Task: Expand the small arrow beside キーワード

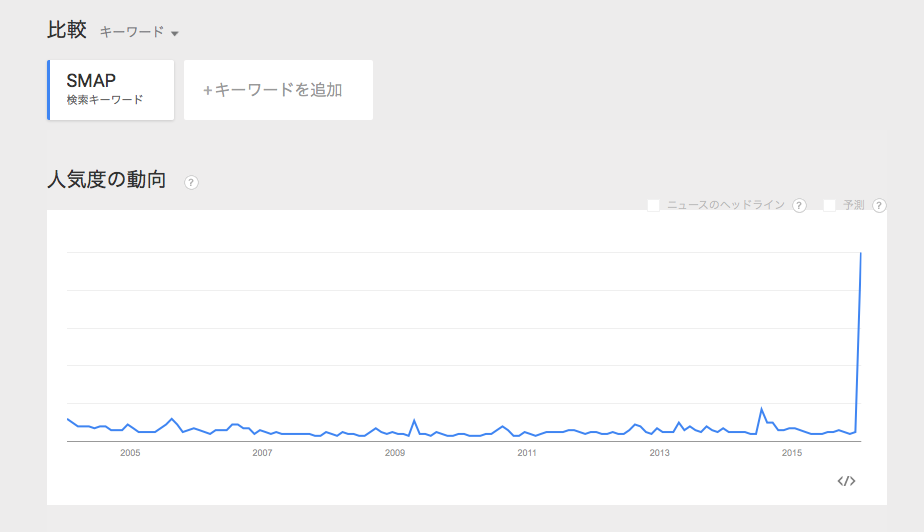Action: point(174,34)
